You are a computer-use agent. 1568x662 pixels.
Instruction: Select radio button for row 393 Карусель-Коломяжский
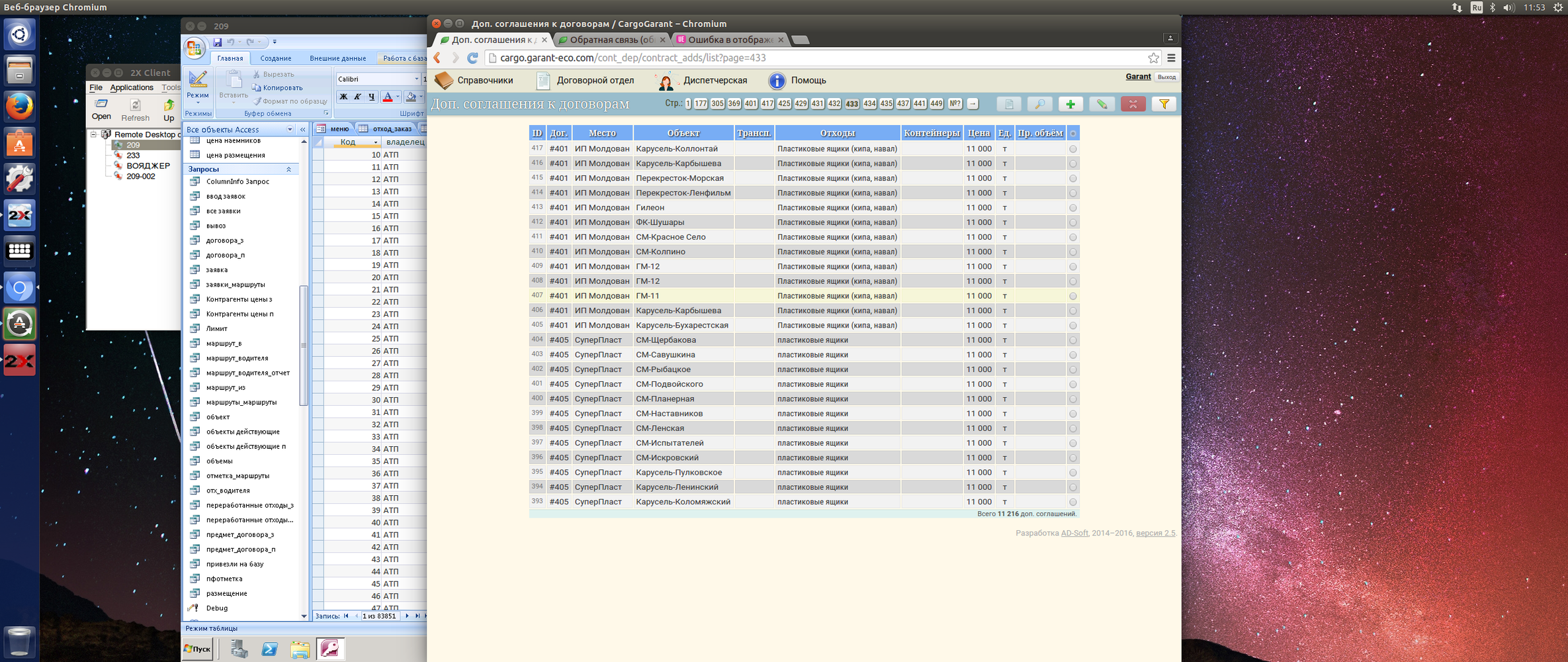point(1072,502)
